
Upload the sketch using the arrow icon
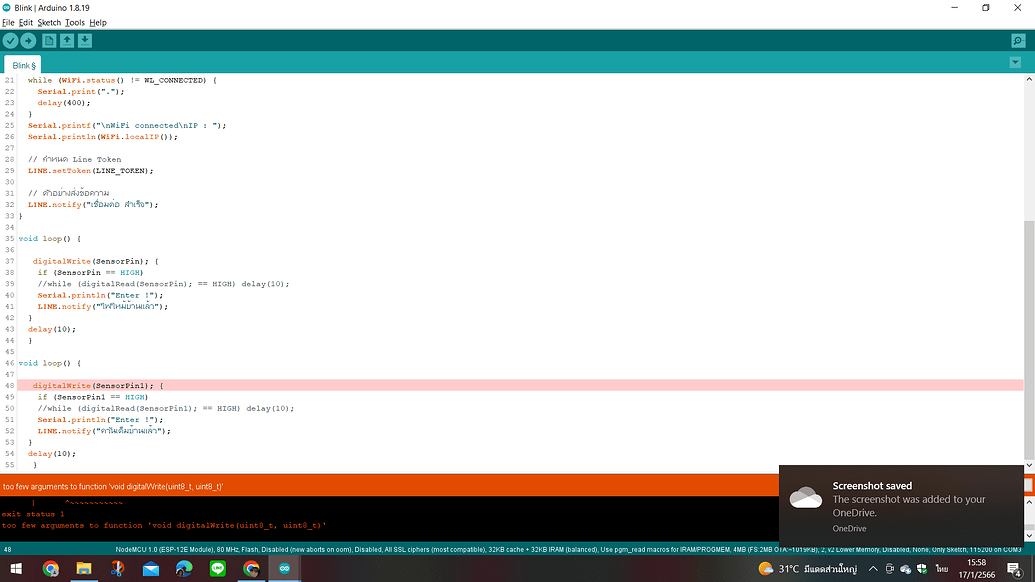[x=29, y=41]
